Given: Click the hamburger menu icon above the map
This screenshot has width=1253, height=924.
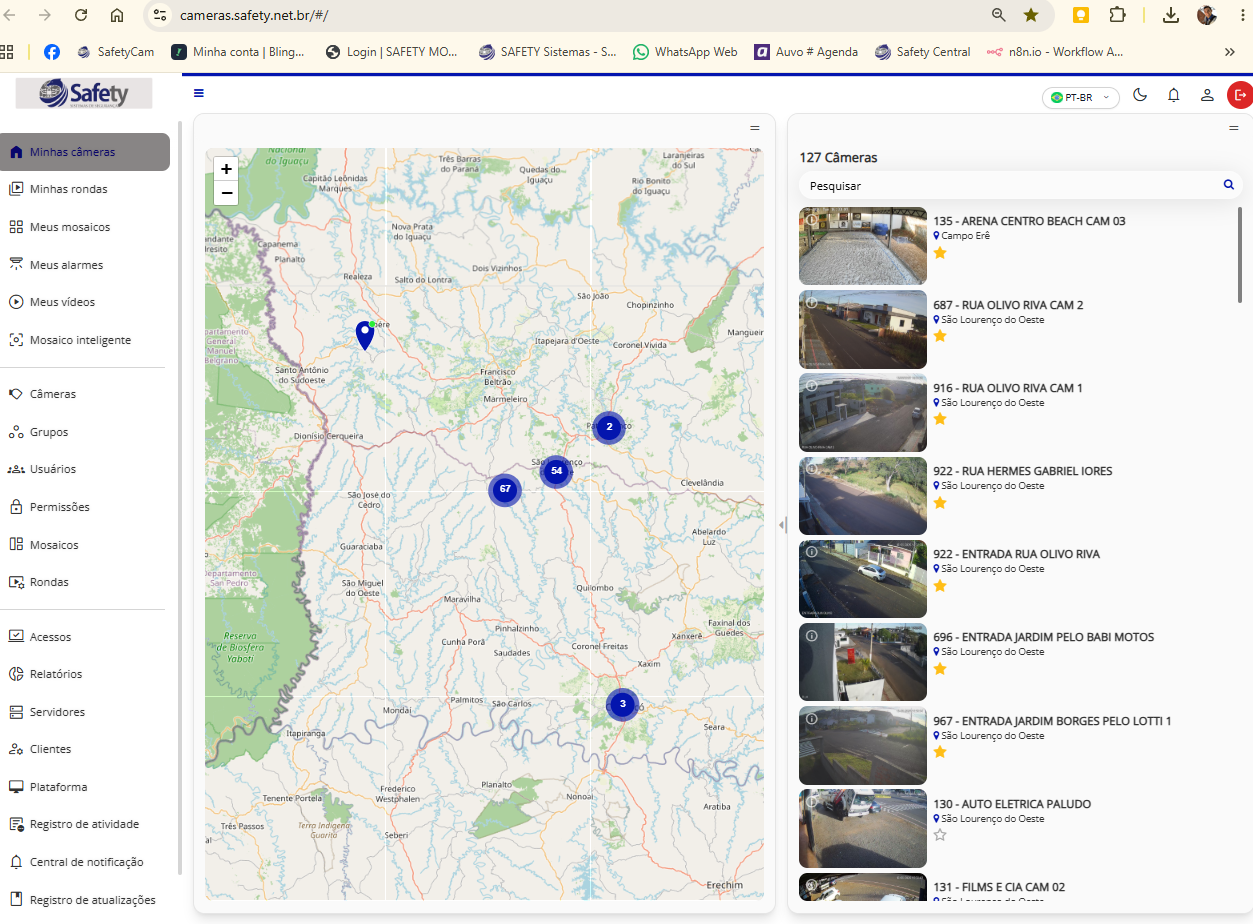Looking at the screenshot, I should pos(199,93).
